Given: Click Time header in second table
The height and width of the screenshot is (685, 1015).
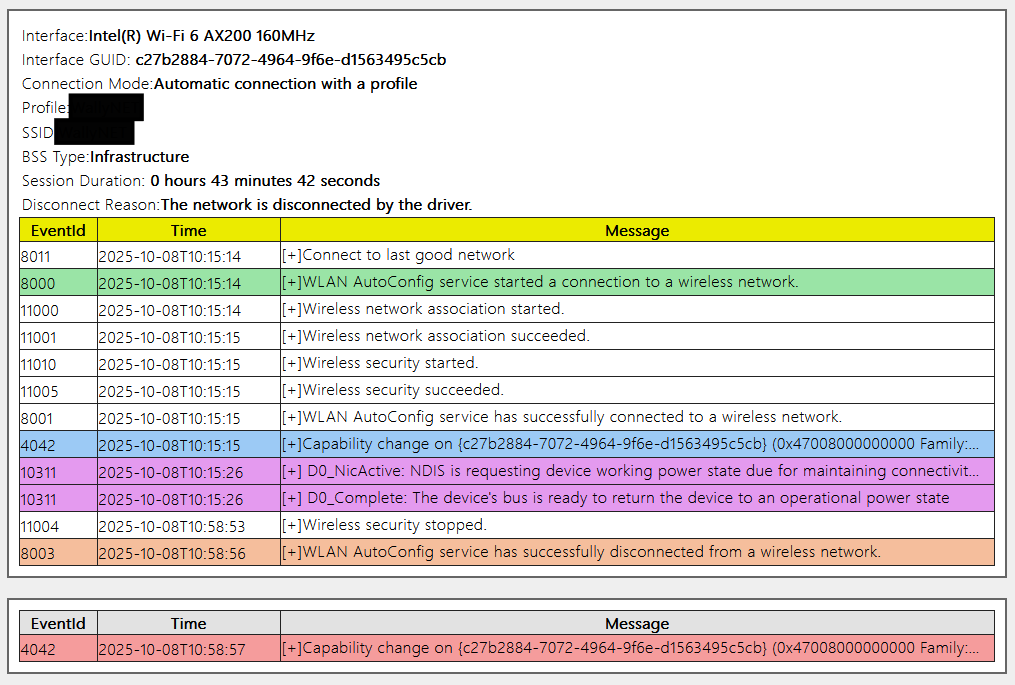Looking at the screenshot, I should [188, 623].
